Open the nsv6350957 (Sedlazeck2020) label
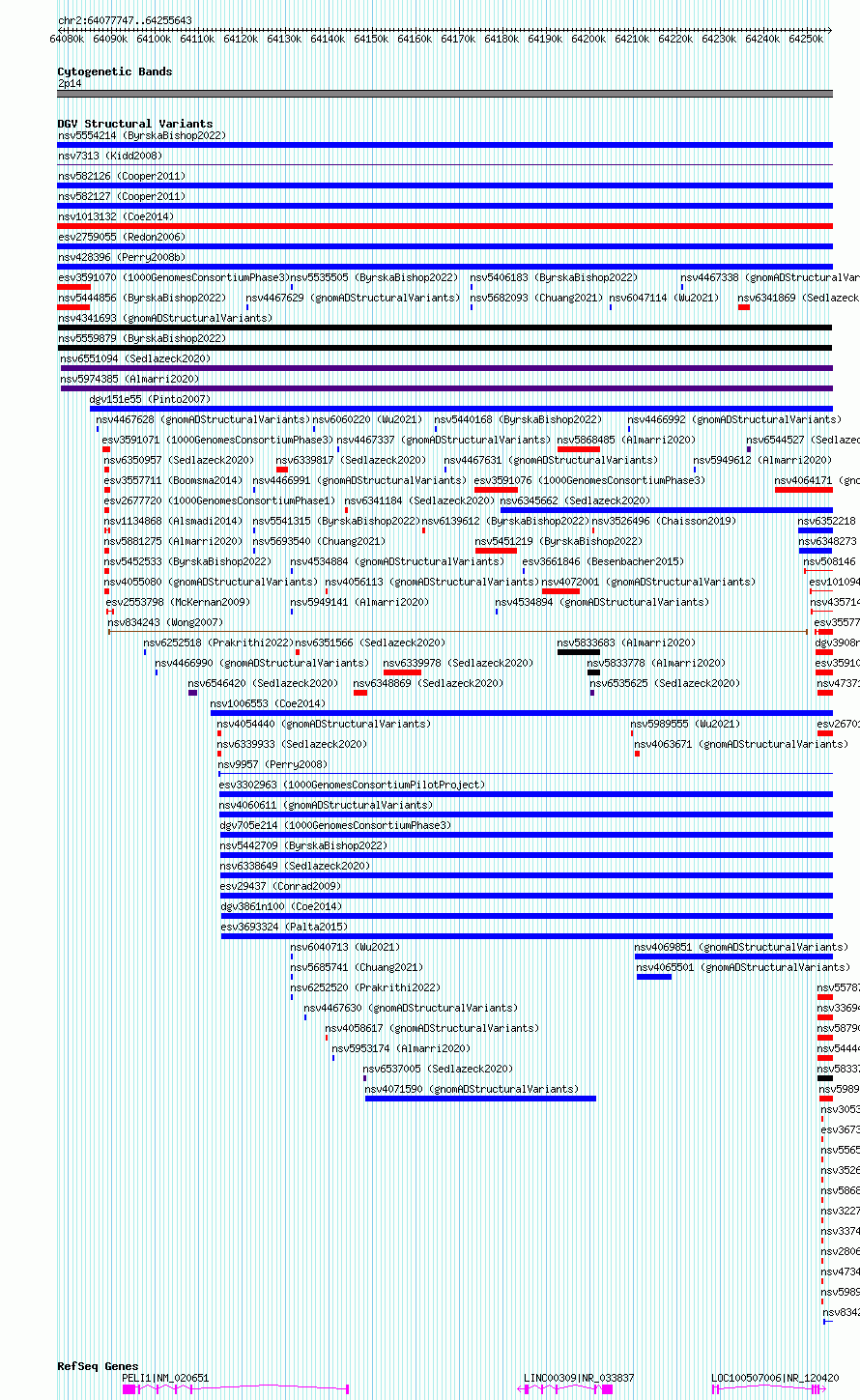 point(179,460)
